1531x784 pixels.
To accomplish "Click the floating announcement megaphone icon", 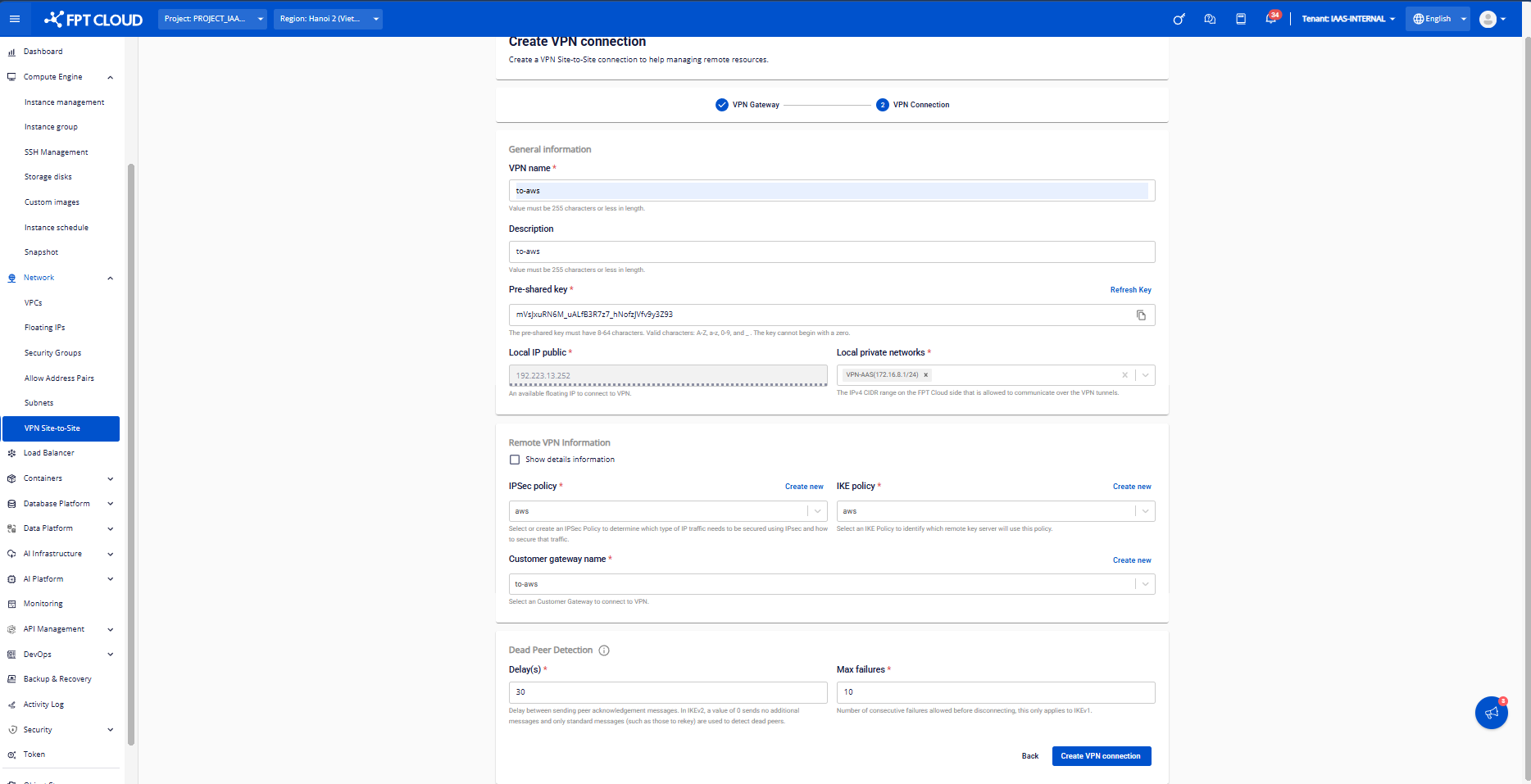I will pos(1491,713).
